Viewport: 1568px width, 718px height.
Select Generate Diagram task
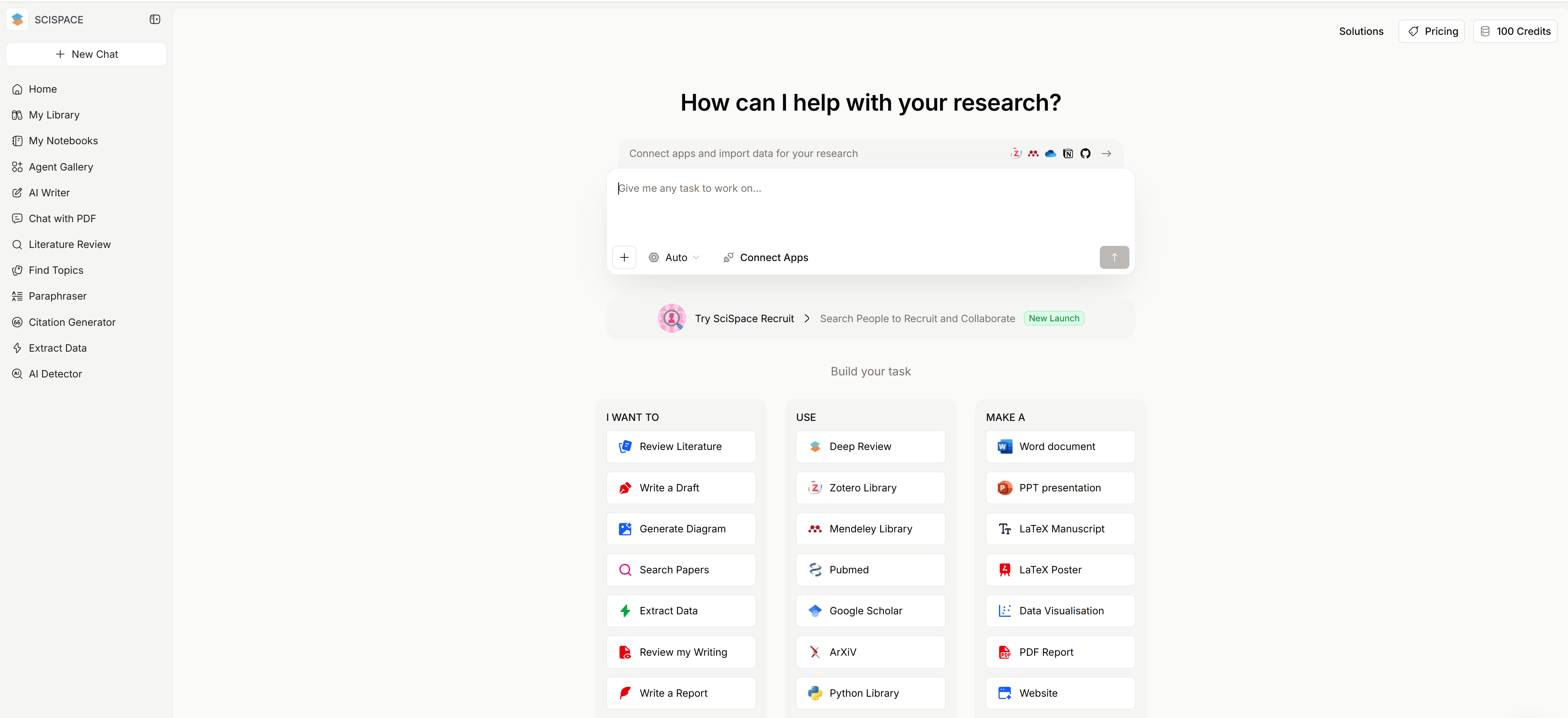click(680, 529)
